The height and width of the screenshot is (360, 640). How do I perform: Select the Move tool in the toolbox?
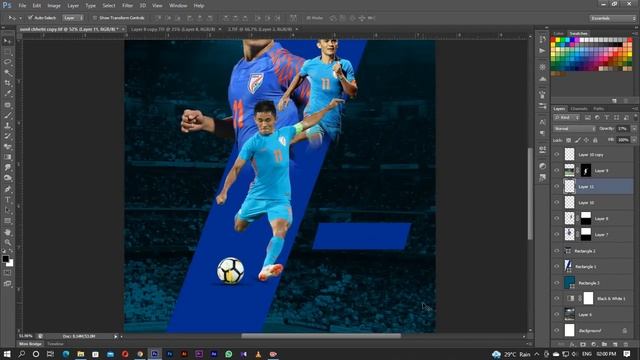coord(7,41)
